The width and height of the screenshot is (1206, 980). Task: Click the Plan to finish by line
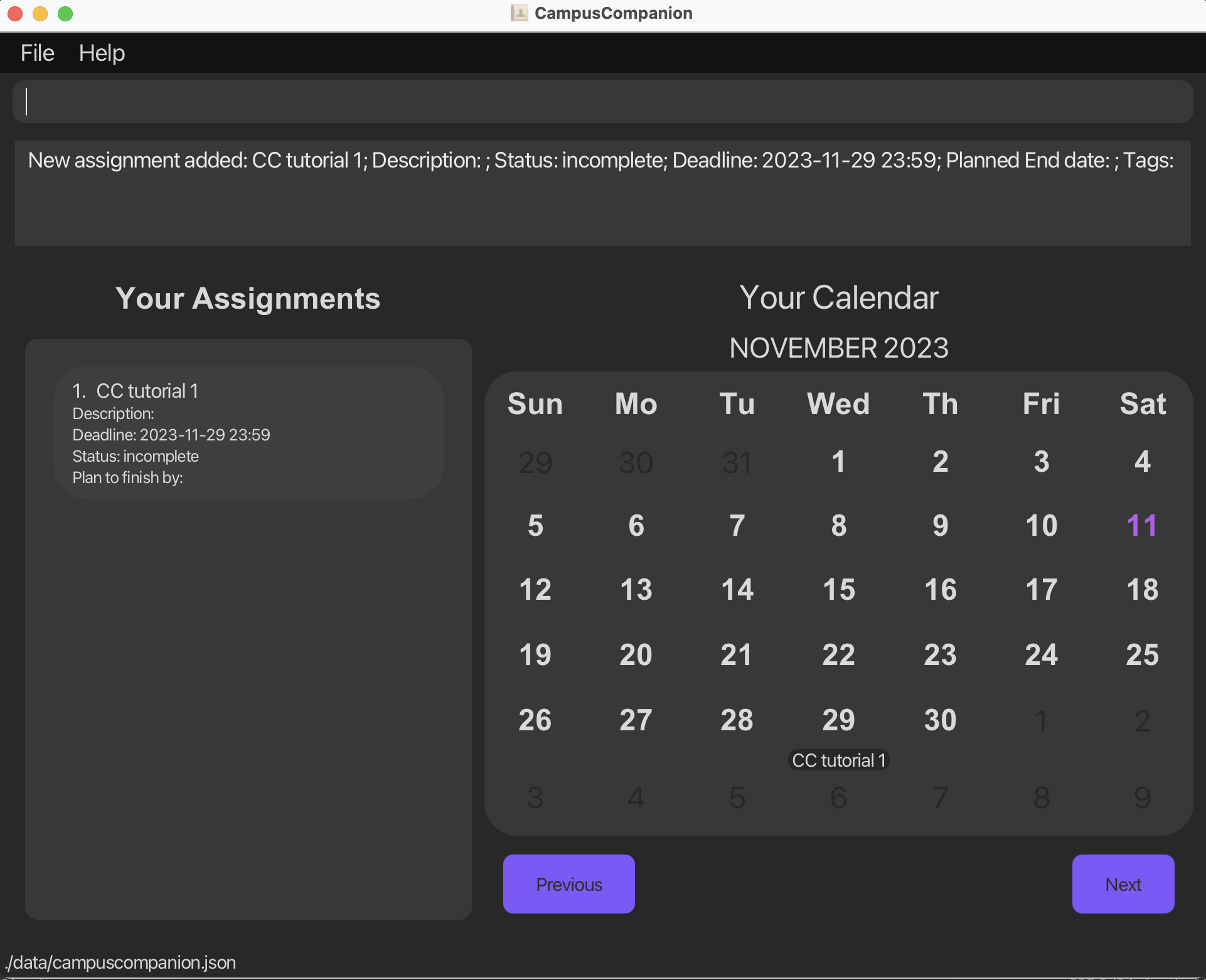pos(128,477)
